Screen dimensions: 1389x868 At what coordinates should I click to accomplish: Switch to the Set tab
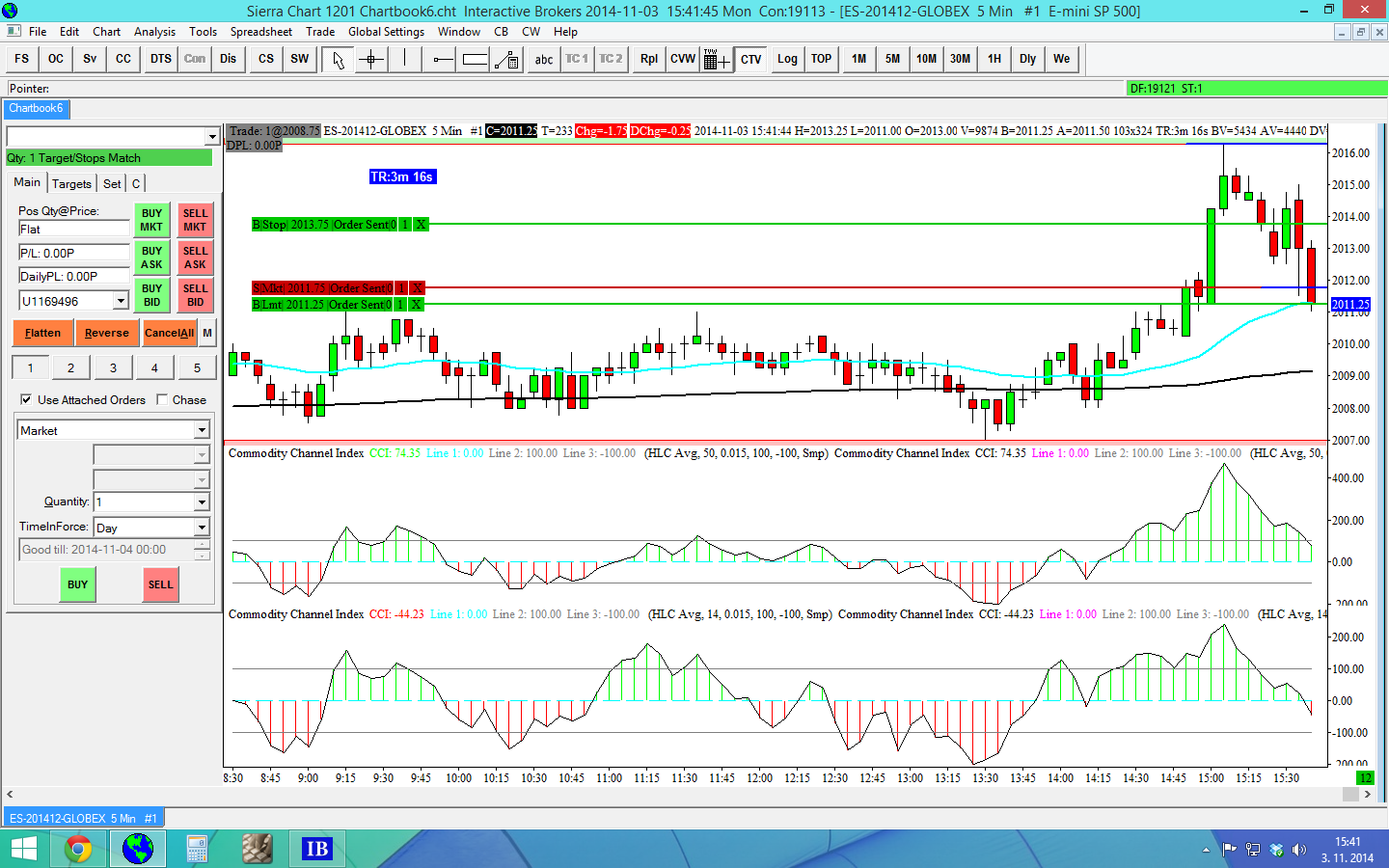click(x=112, y=183)
